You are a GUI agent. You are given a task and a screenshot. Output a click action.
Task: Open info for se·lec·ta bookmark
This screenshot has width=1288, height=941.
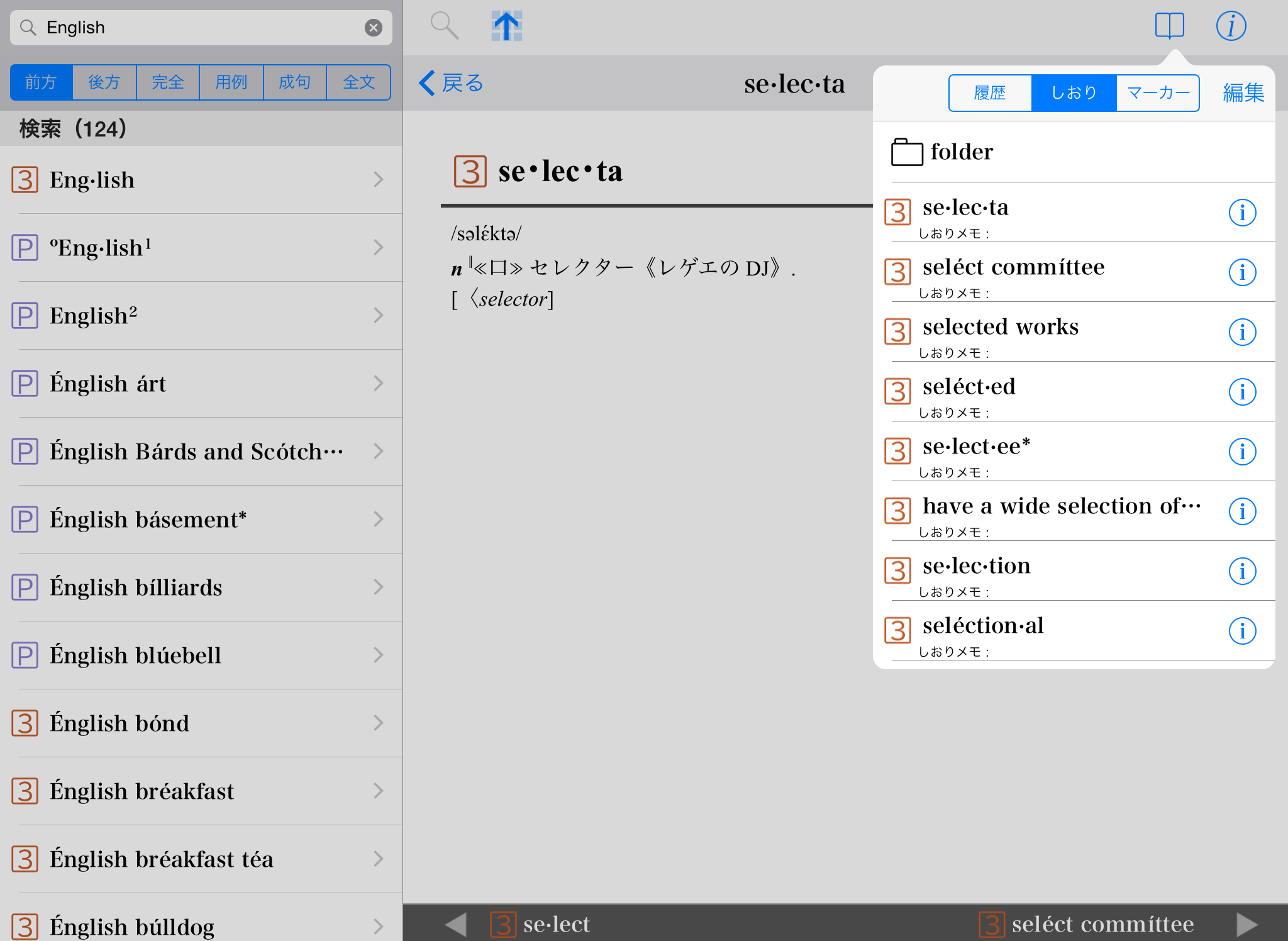(1242, 213)
